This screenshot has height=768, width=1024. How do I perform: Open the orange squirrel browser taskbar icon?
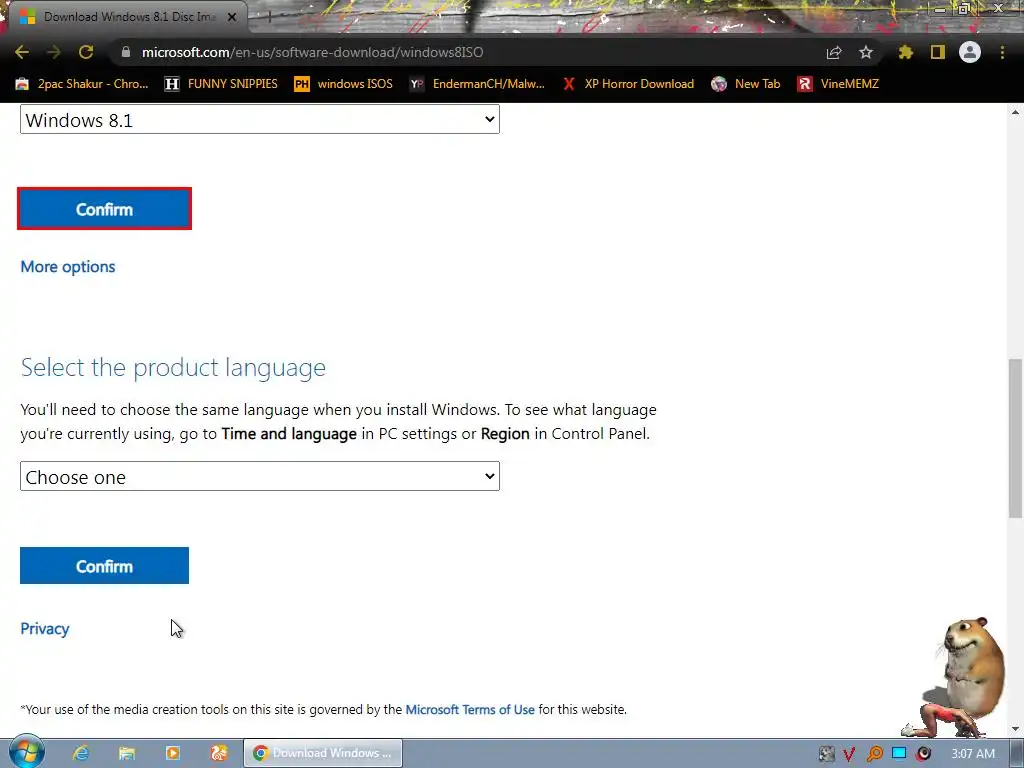[219, 753]
